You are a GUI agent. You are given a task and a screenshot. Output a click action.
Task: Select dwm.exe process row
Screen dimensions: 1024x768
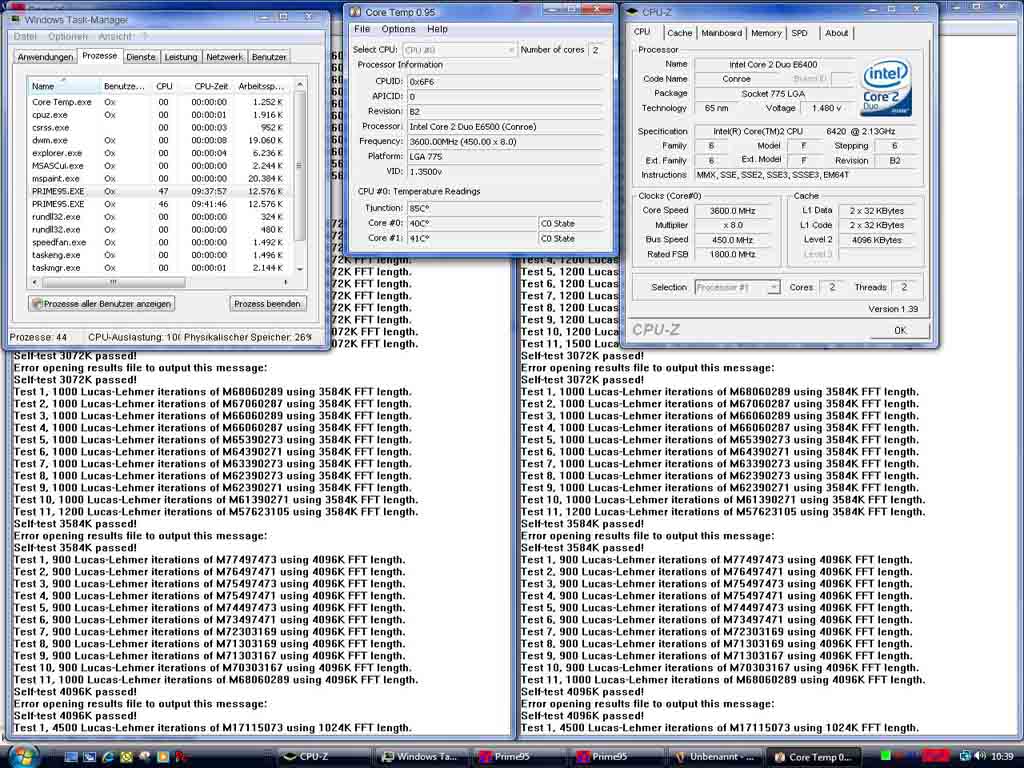click(159, 140)
